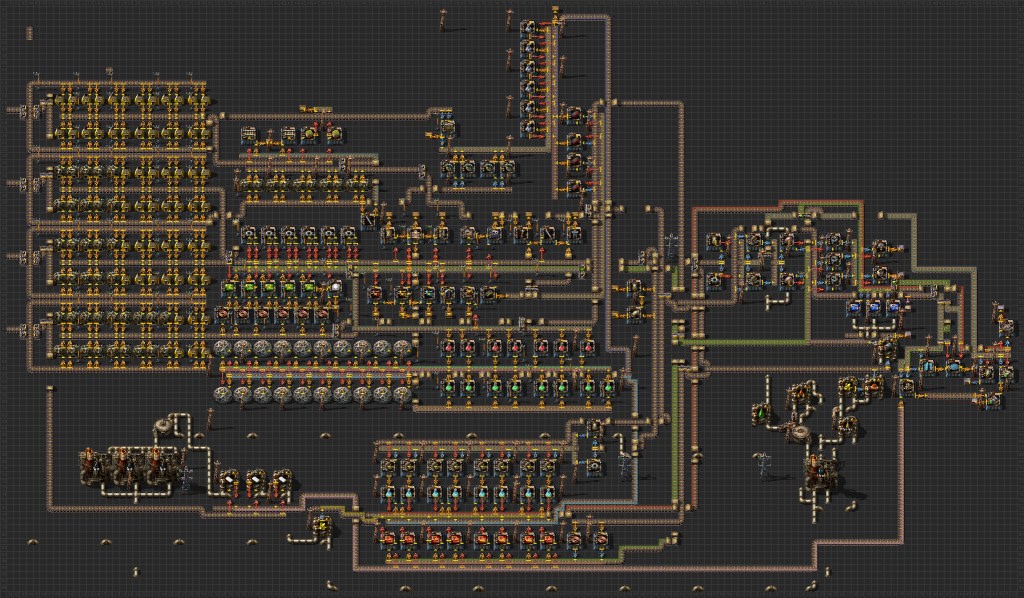Click the lone assembler above the row of four
The image size is (1024, 598).
(x=447, y=127)
